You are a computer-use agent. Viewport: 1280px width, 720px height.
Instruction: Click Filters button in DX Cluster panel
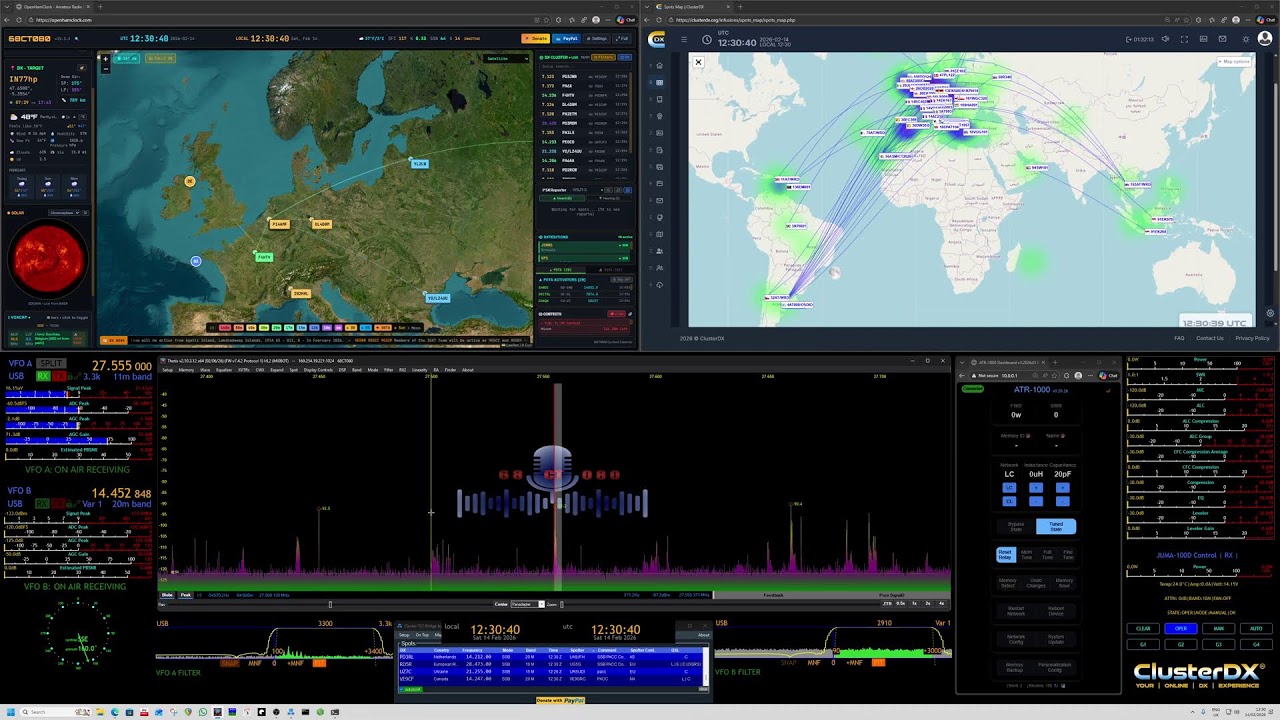pos(603,57)
